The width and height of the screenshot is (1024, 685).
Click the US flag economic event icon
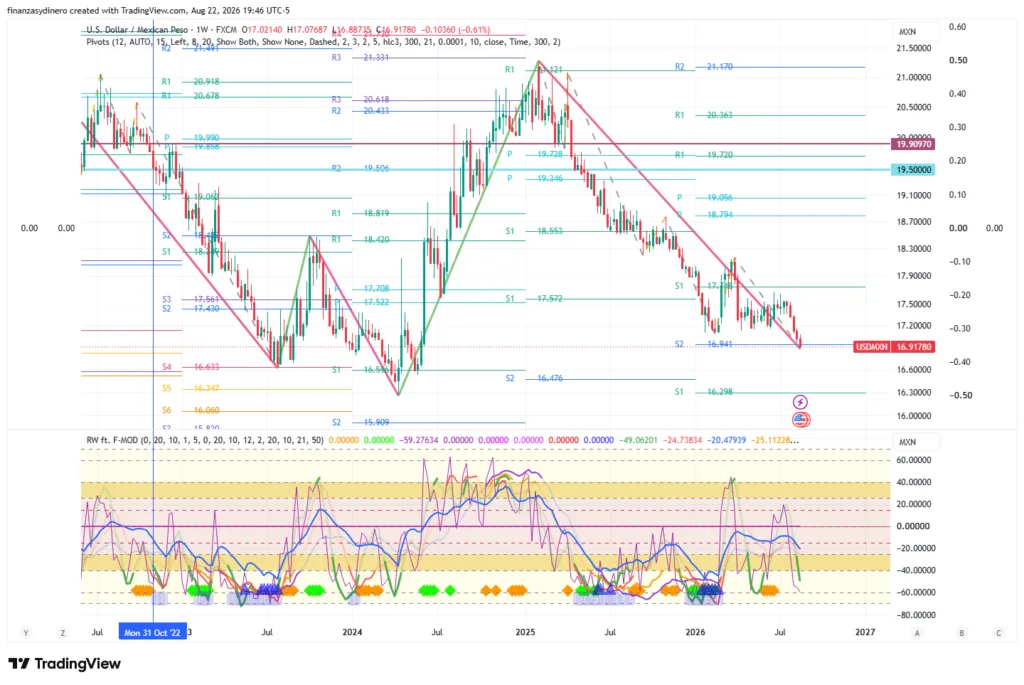[x=801, y=419]
